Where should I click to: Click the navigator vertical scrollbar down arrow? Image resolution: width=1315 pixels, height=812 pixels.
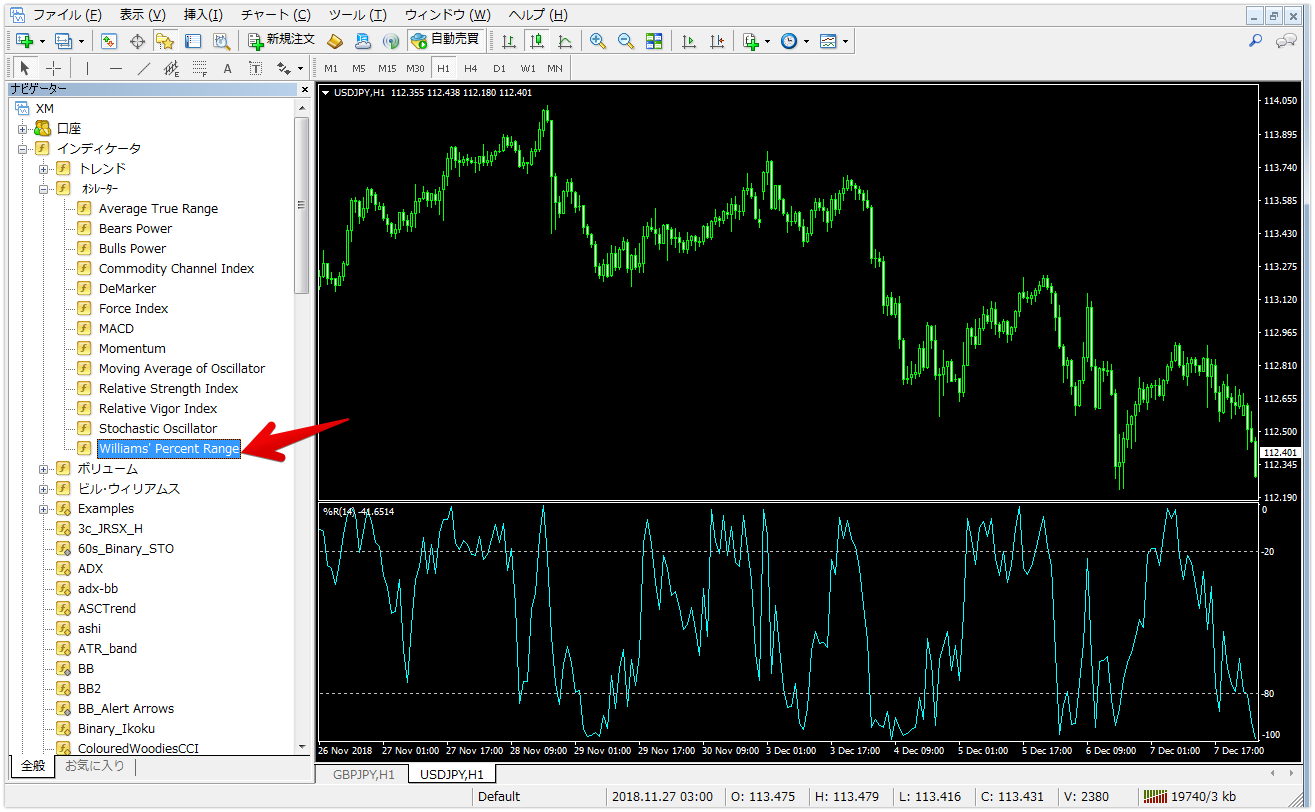(302, 746)
